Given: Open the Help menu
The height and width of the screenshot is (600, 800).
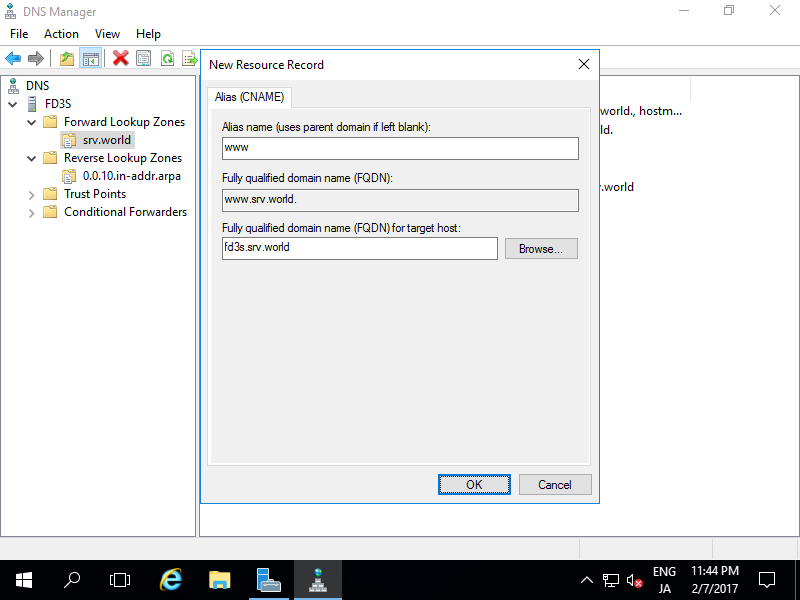Looking at the screenshot, I should 148,33.
